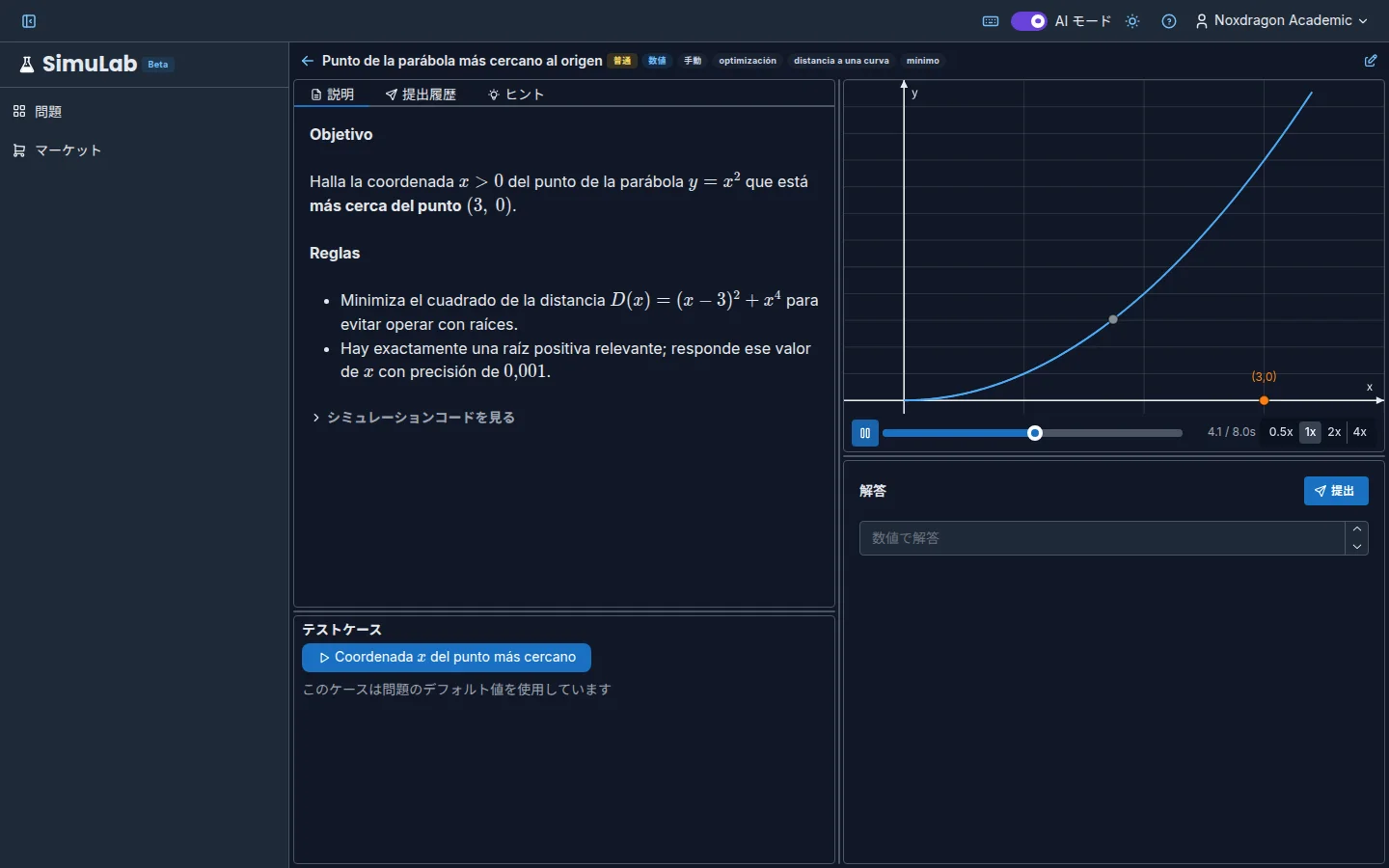Run test case Coordenada x del punto más cercano
The height and width of the screenshot is (868, 1389).
tap(447, 658)
